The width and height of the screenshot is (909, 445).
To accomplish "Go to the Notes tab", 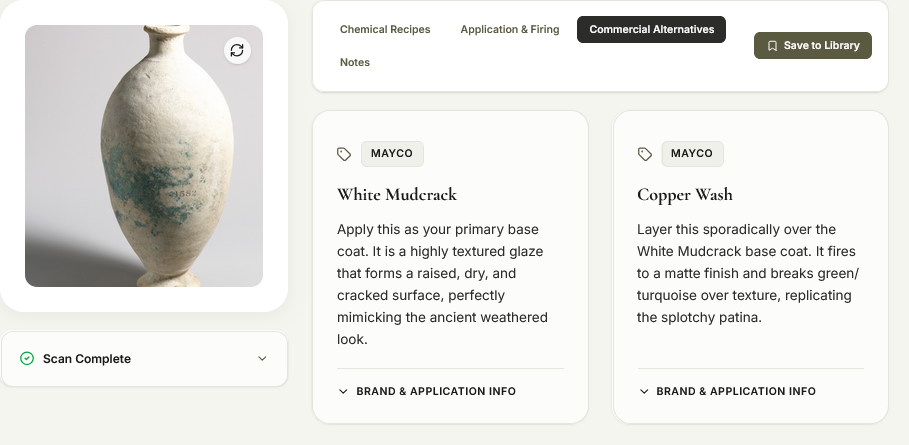I will click(x=355, y=63).
